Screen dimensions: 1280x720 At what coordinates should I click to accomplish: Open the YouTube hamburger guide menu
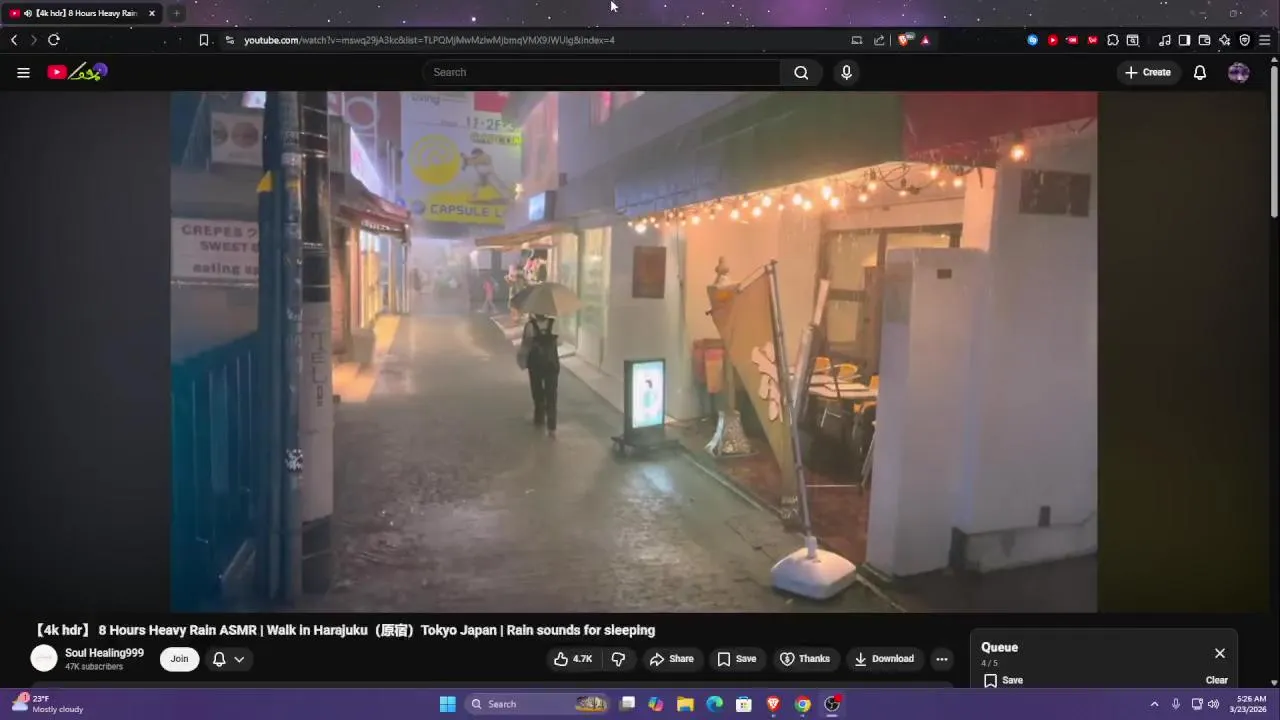(23, 72)
